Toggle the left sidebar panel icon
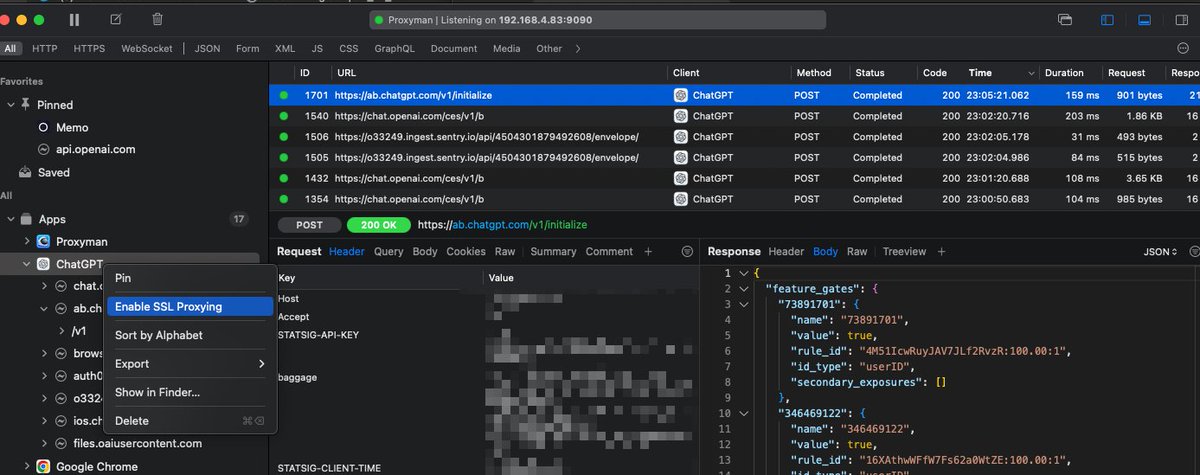 click(x=1107, y=19)
